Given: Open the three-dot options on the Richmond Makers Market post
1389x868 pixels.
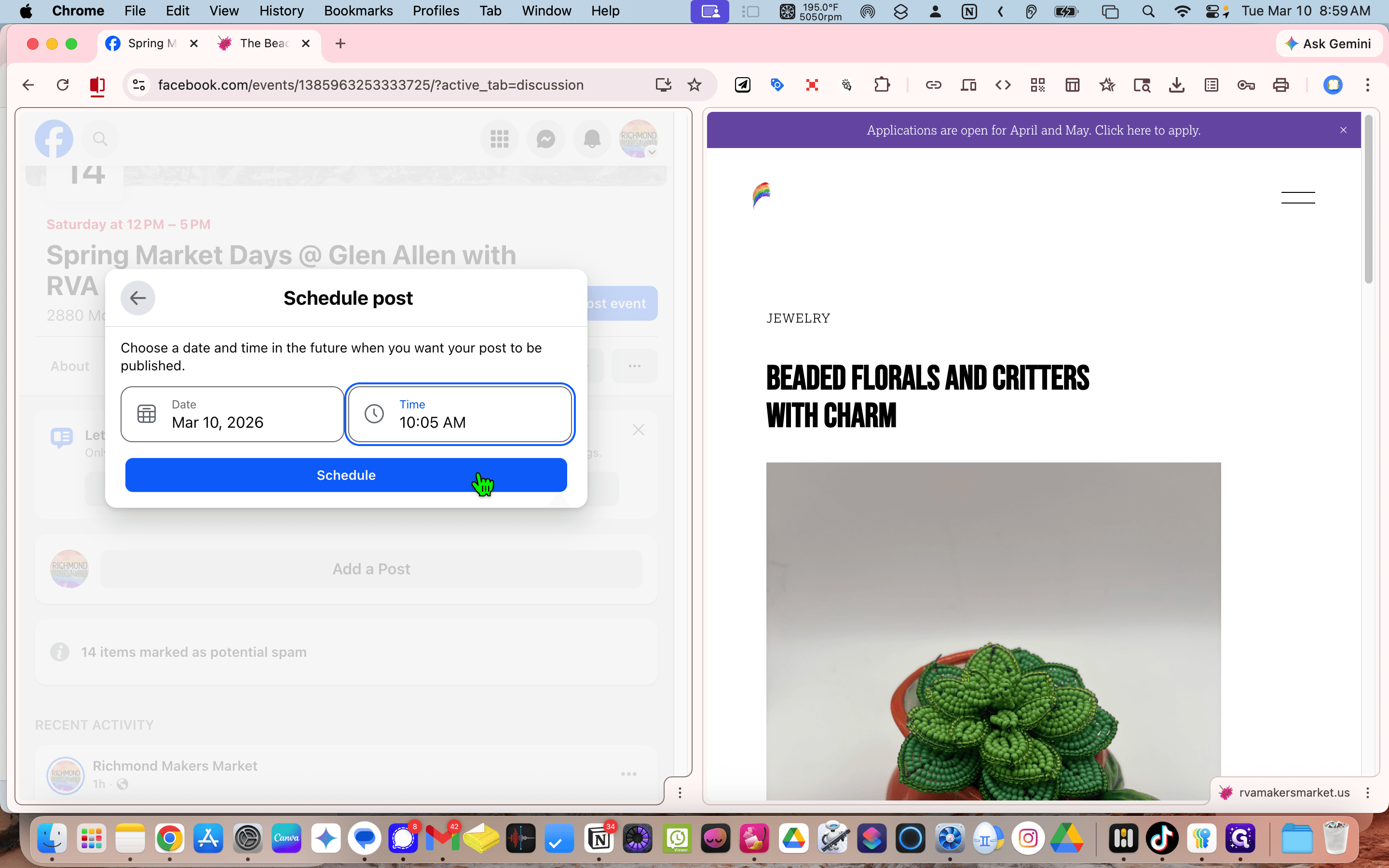Looking at the screenshot, I should tap(629, 774).
